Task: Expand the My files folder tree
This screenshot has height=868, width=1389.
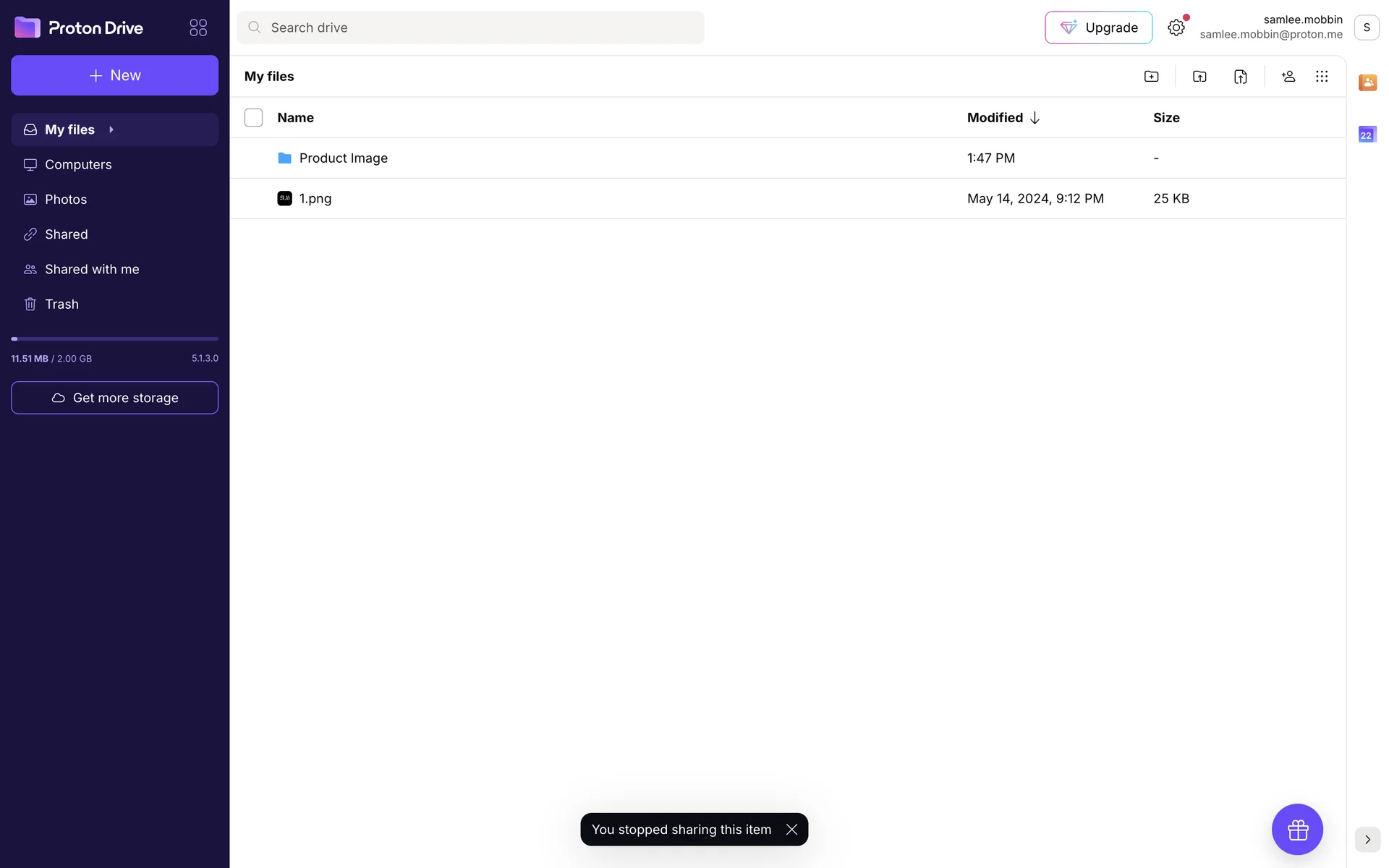Action: click(111, 129)
